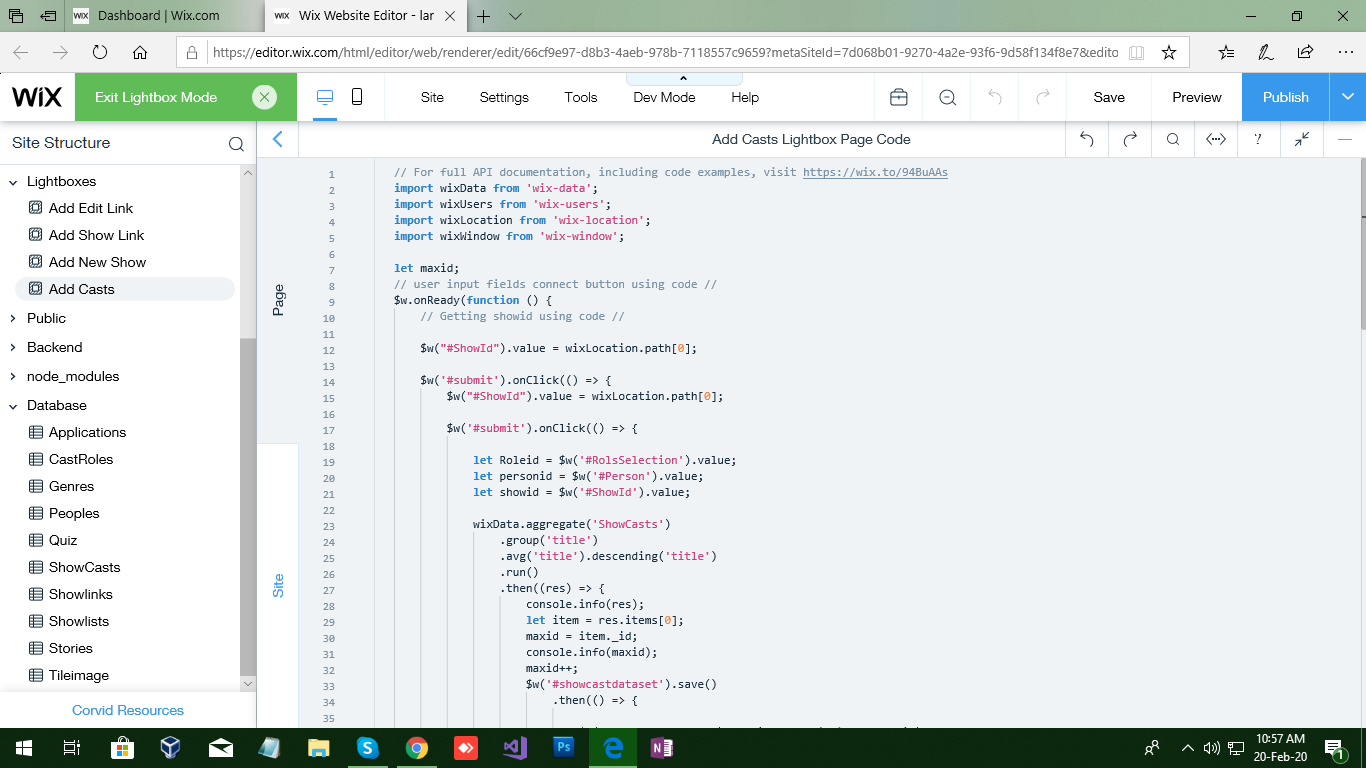
Task: Add page to favorites with star icon
Action: [x=1168, y=52]
